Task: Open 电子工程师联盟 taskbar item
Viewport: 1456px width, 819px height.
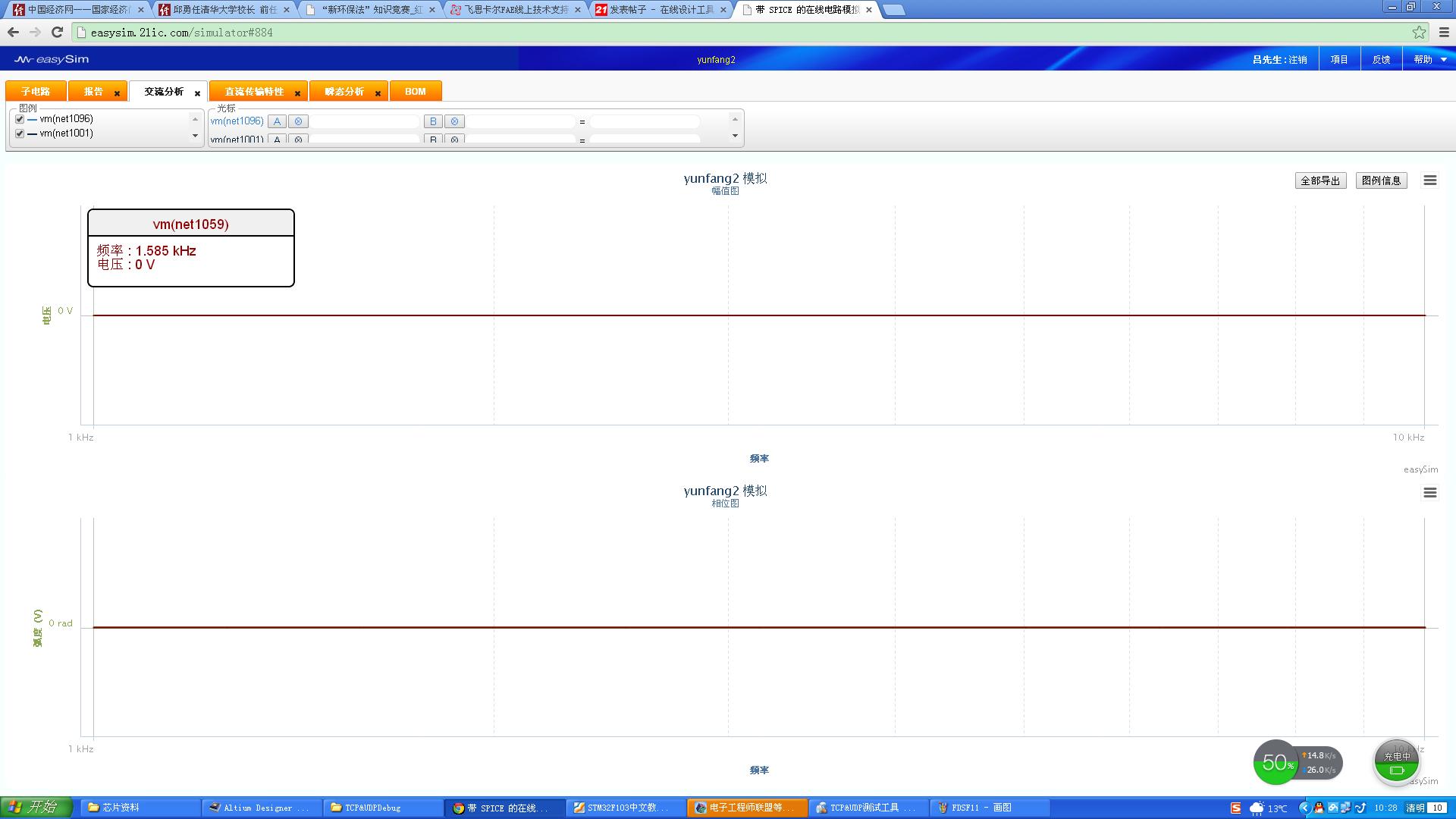Action: tap(747, 808)
